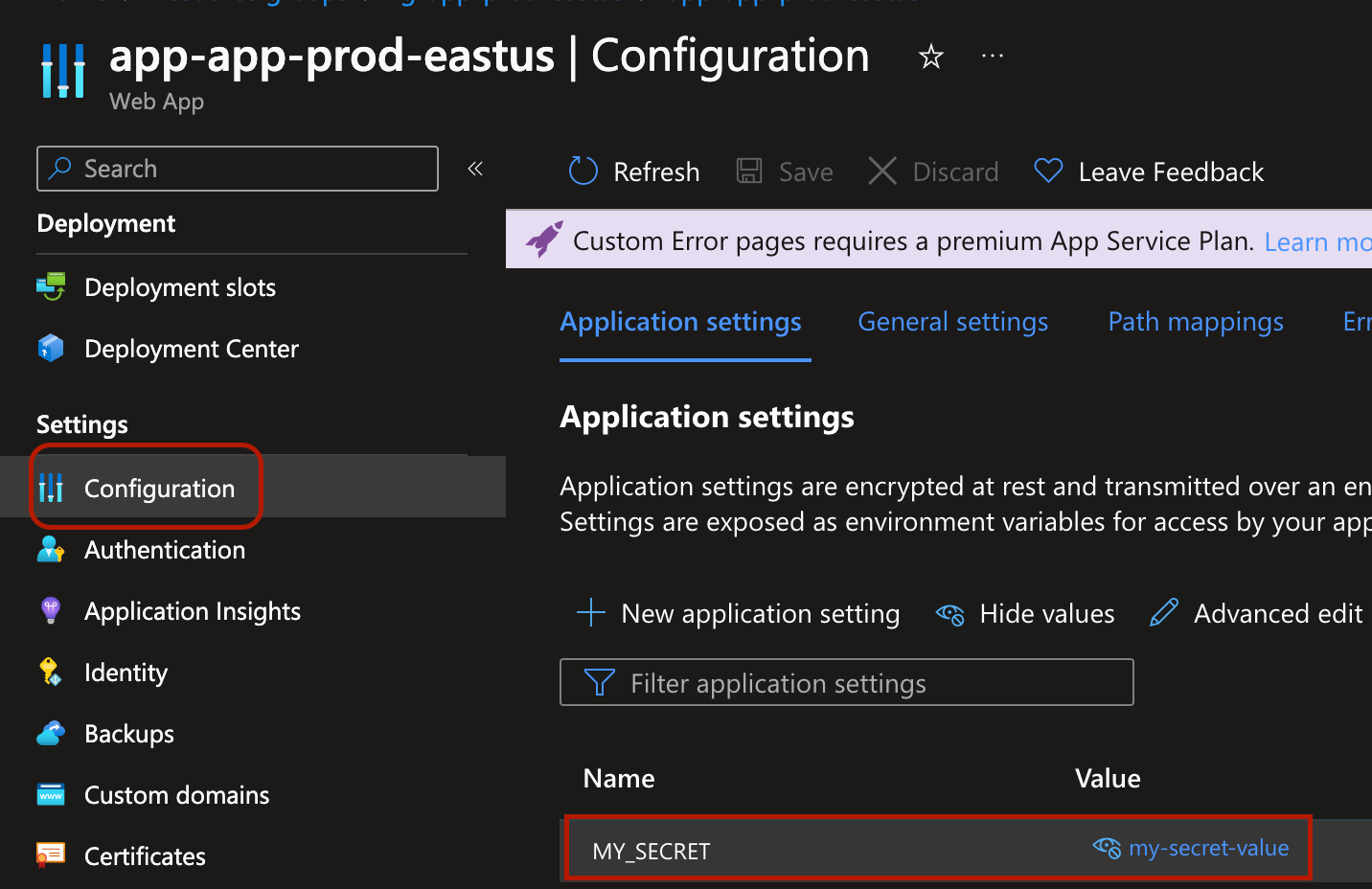Open Deployment Center
This screenshot has height=889, width=1372.
click(x=192, y=349)
